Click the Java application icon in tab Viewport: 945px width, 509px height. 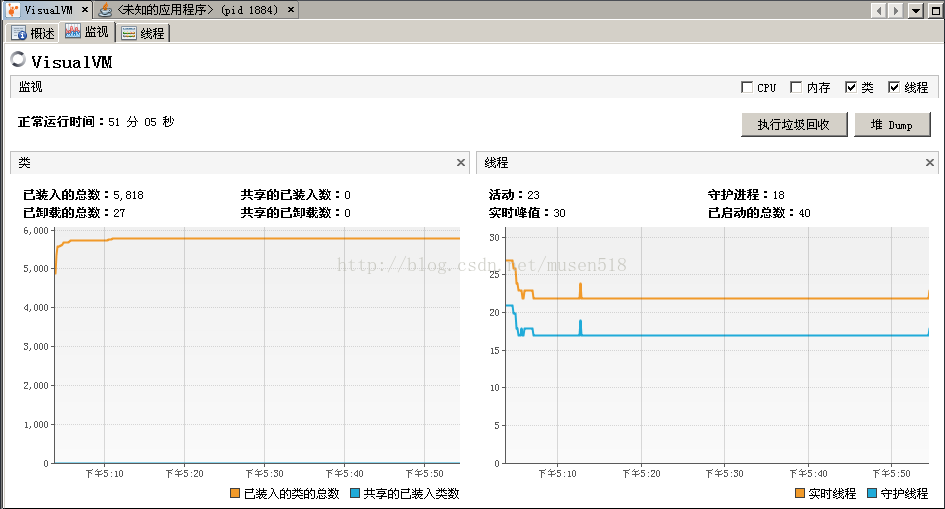point(105,10)
